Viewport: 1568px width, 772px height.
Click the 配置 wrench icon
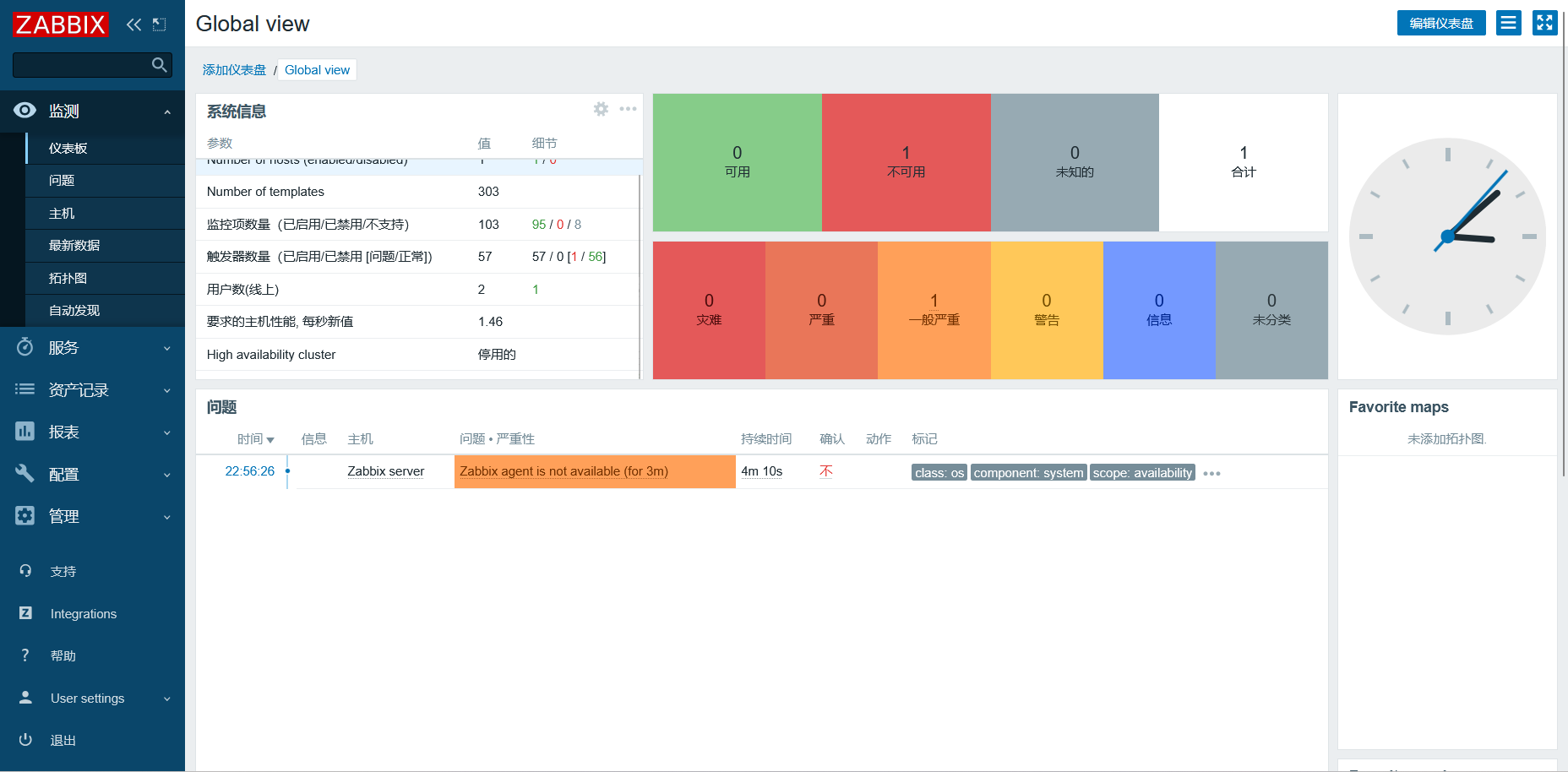[x=25, y=473]
